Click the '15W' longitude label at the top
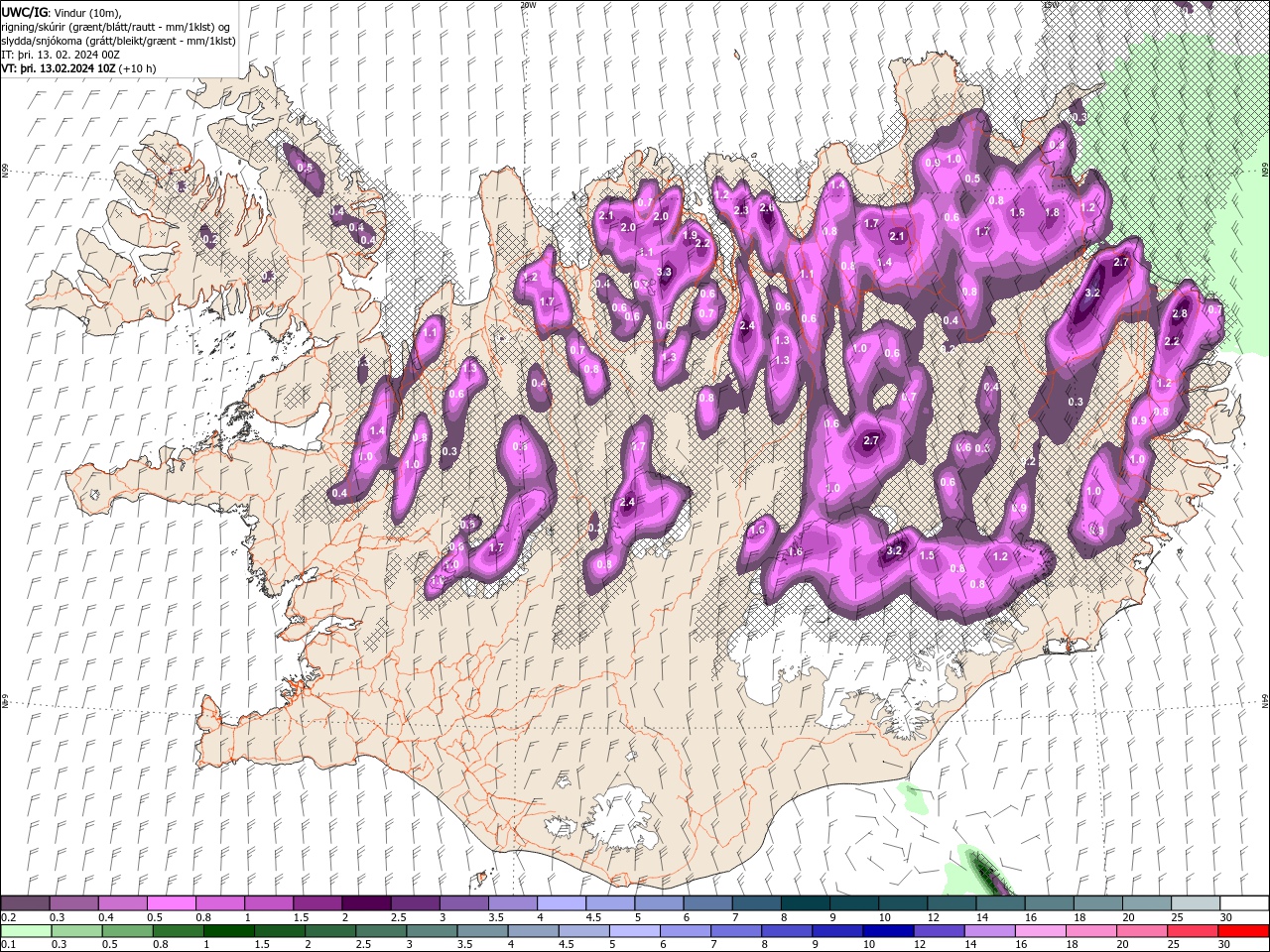Image resolution: width=1270 pixels, height=952 pixels. pyautogui.click(x=1051, y=5)
